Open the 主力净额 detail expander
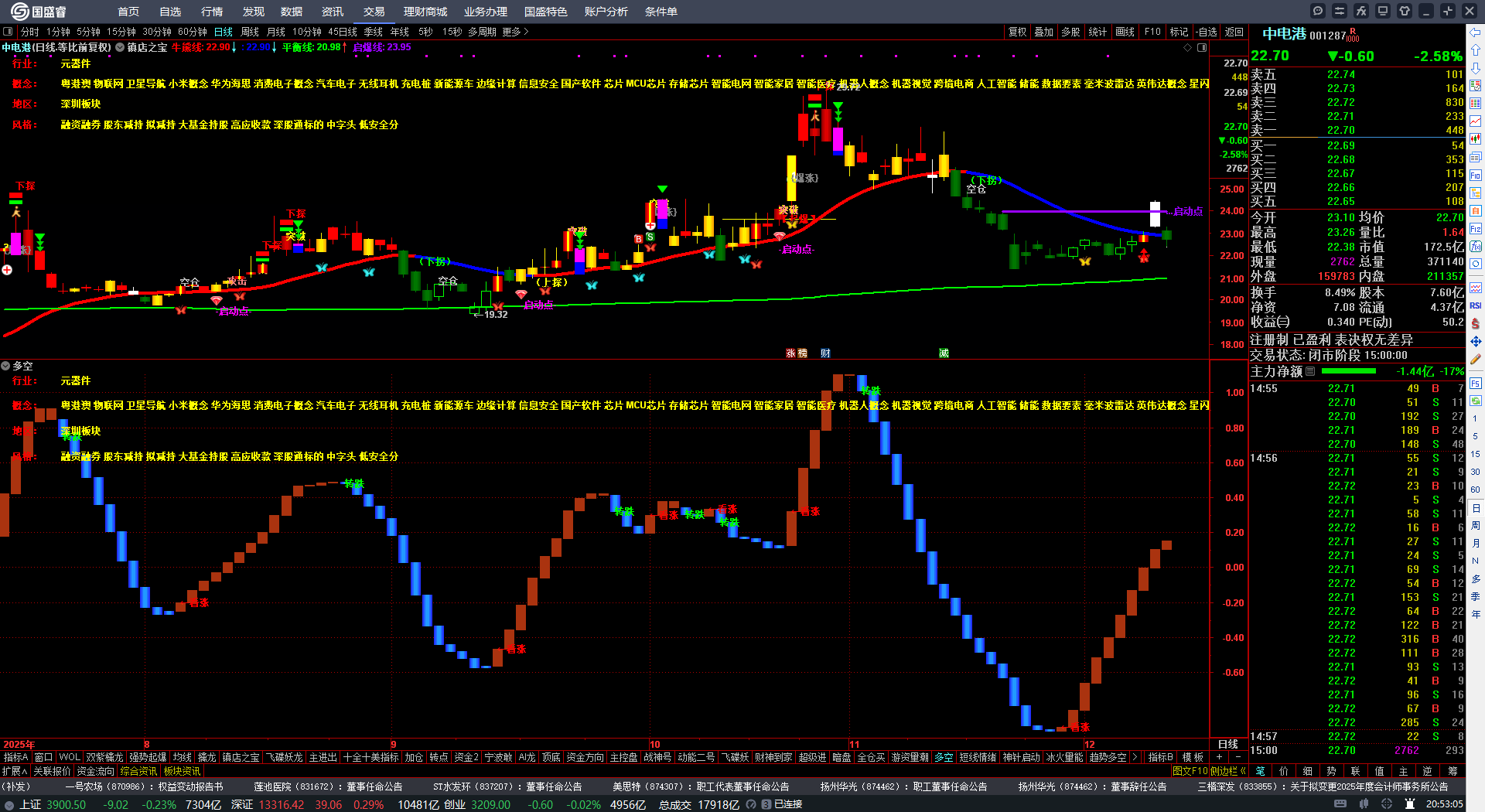The image size is (1485, 812). click(1310, 371)
